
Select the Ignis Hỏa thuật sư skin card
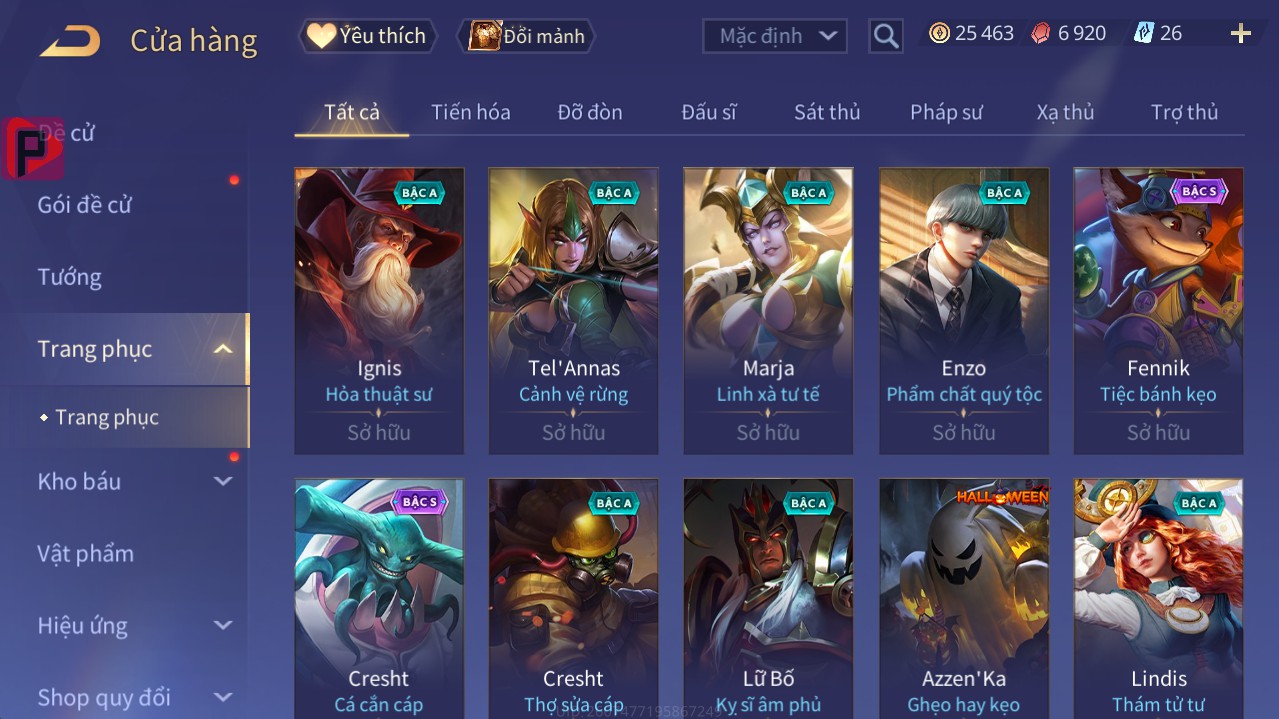(379, 311)
